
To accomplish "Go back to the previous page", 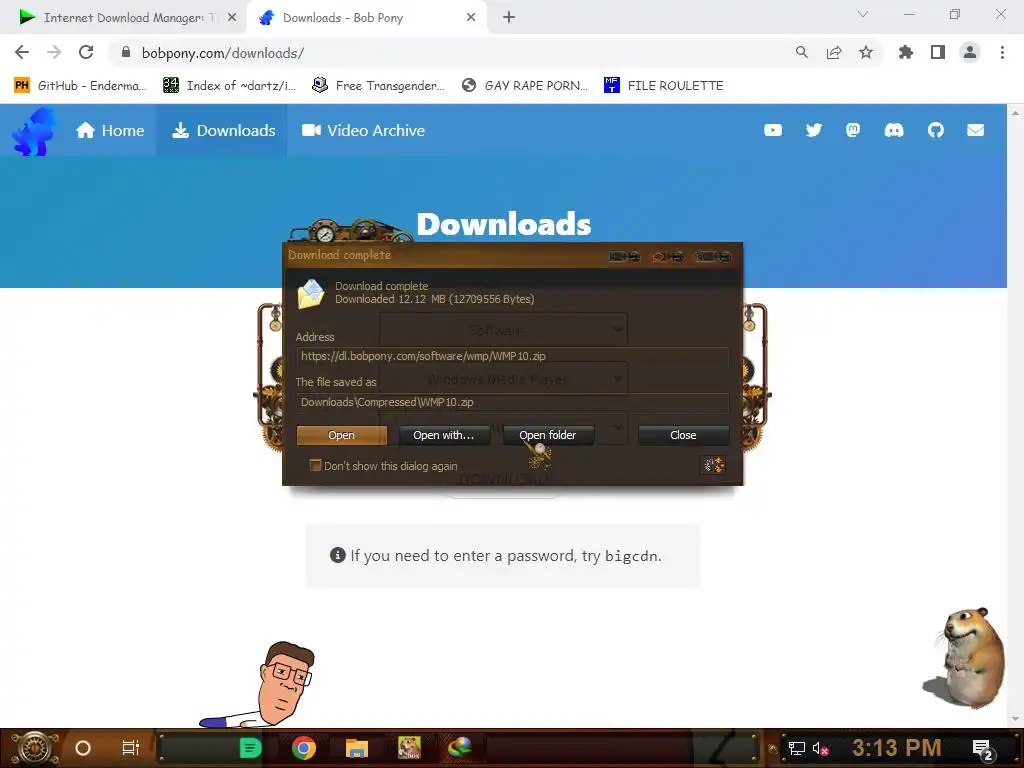I will (x=22, y=52).
